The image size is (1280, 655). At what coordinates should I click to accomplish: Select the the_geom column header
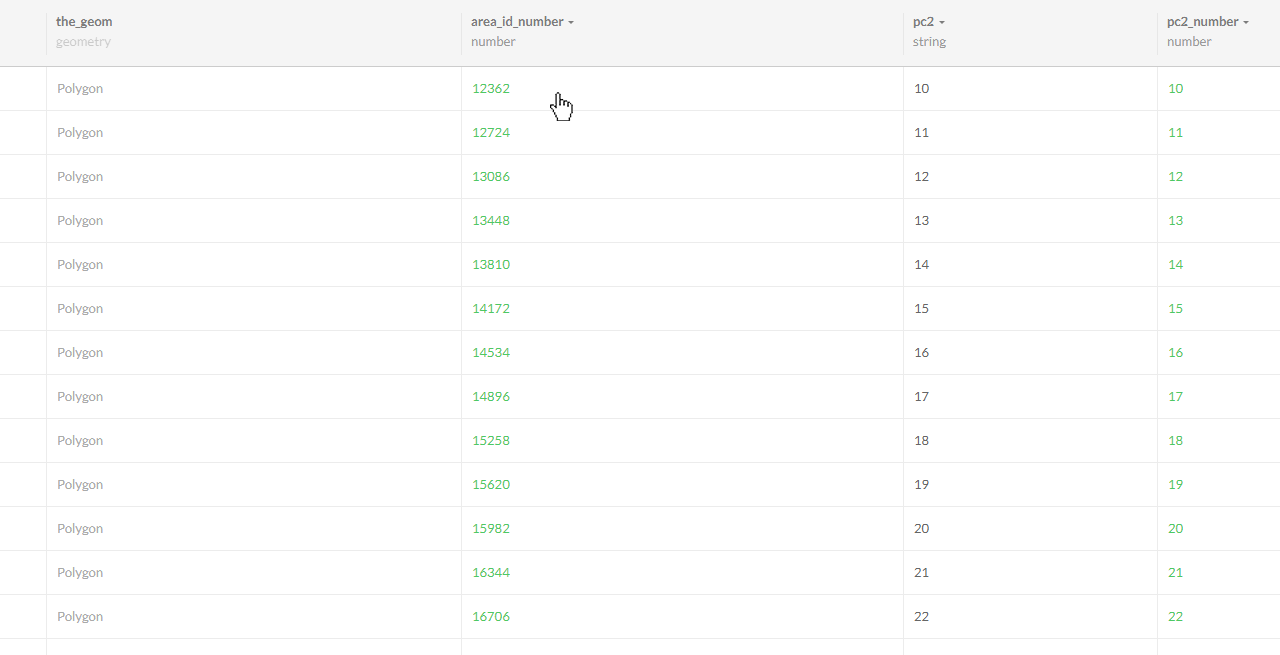coord(84,21)
